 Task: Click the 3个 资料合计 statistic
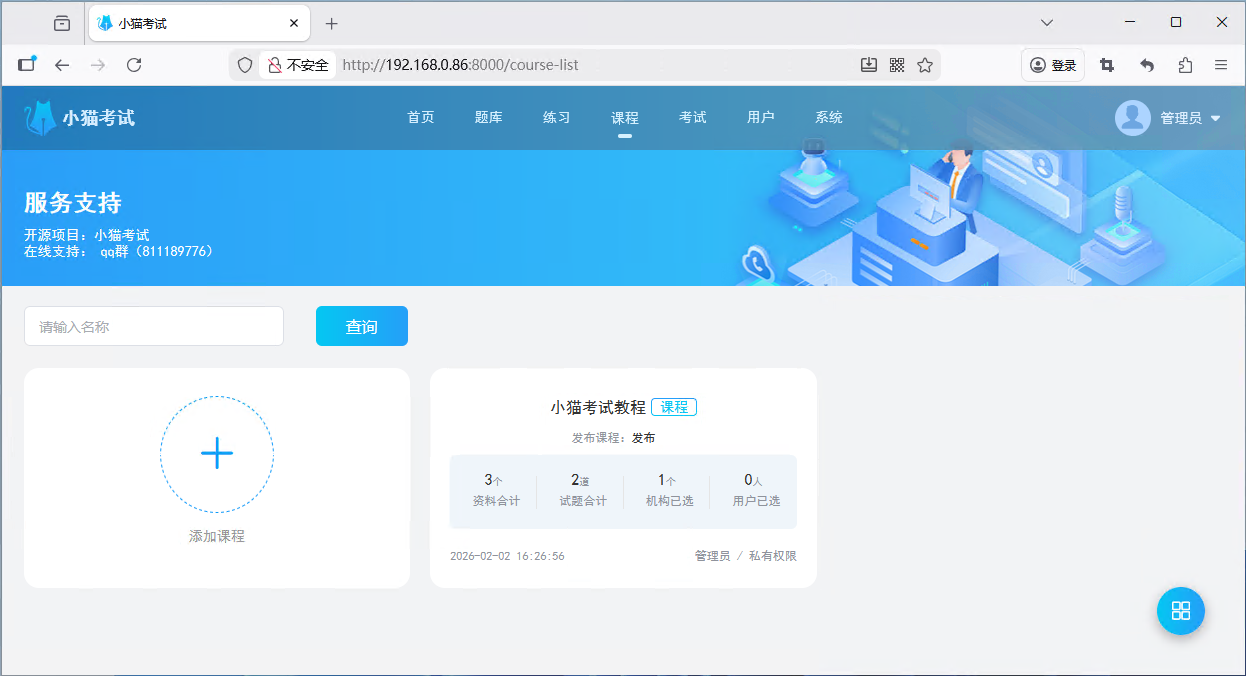pyautogui.click(x=496, y=490)
